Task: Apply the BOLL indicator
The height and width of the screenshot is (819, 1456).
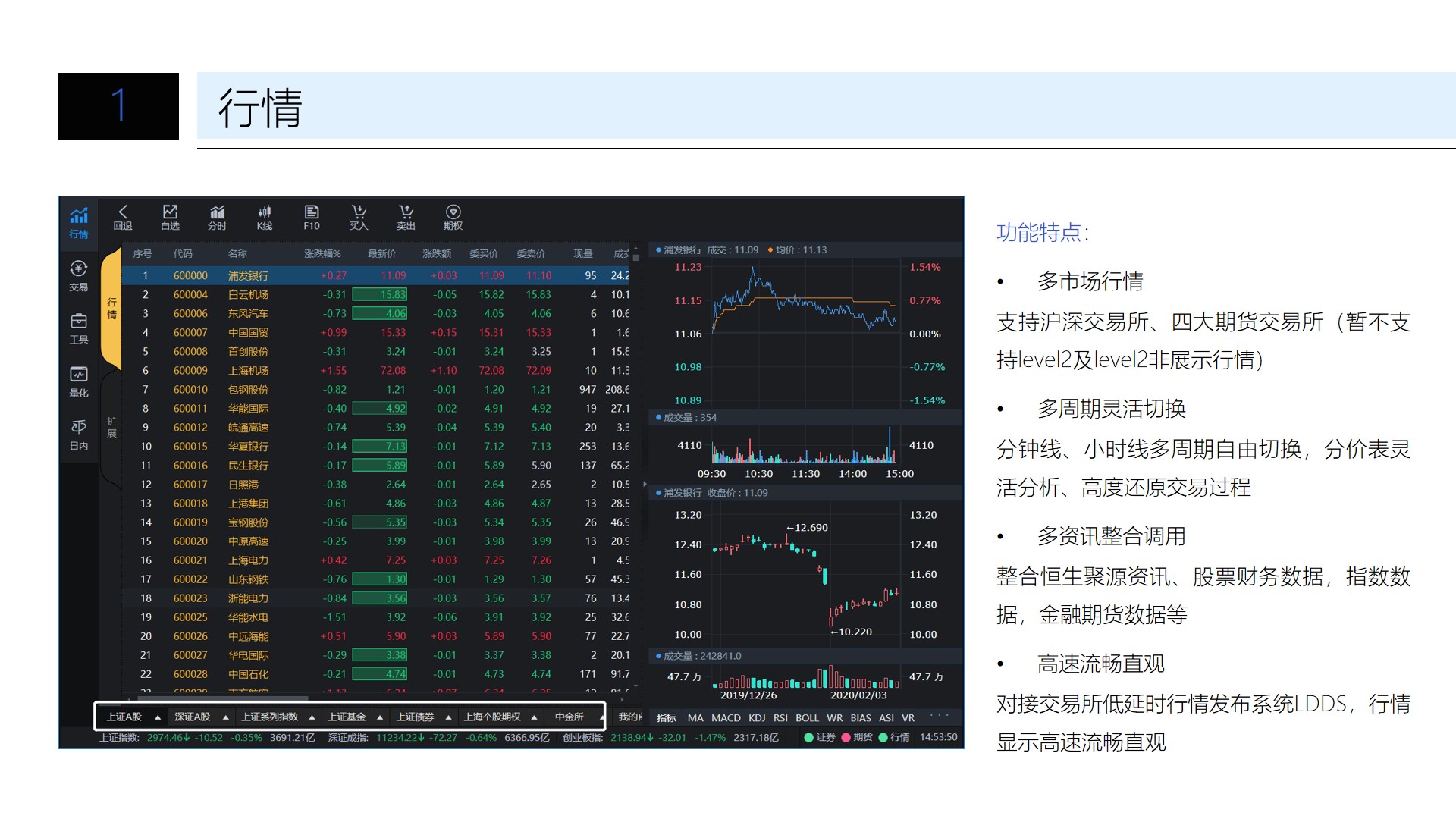Action: (x=807, y=717)
